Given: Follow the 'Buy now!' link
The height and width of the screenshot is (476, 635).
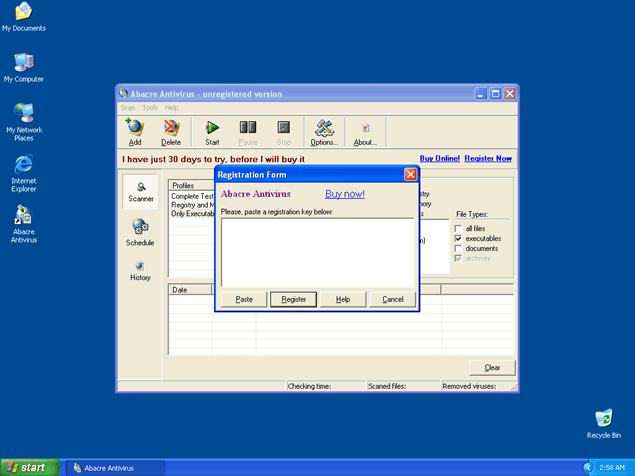Looking at the screenshot, I should pyautogui.click(x=345, y=194).
